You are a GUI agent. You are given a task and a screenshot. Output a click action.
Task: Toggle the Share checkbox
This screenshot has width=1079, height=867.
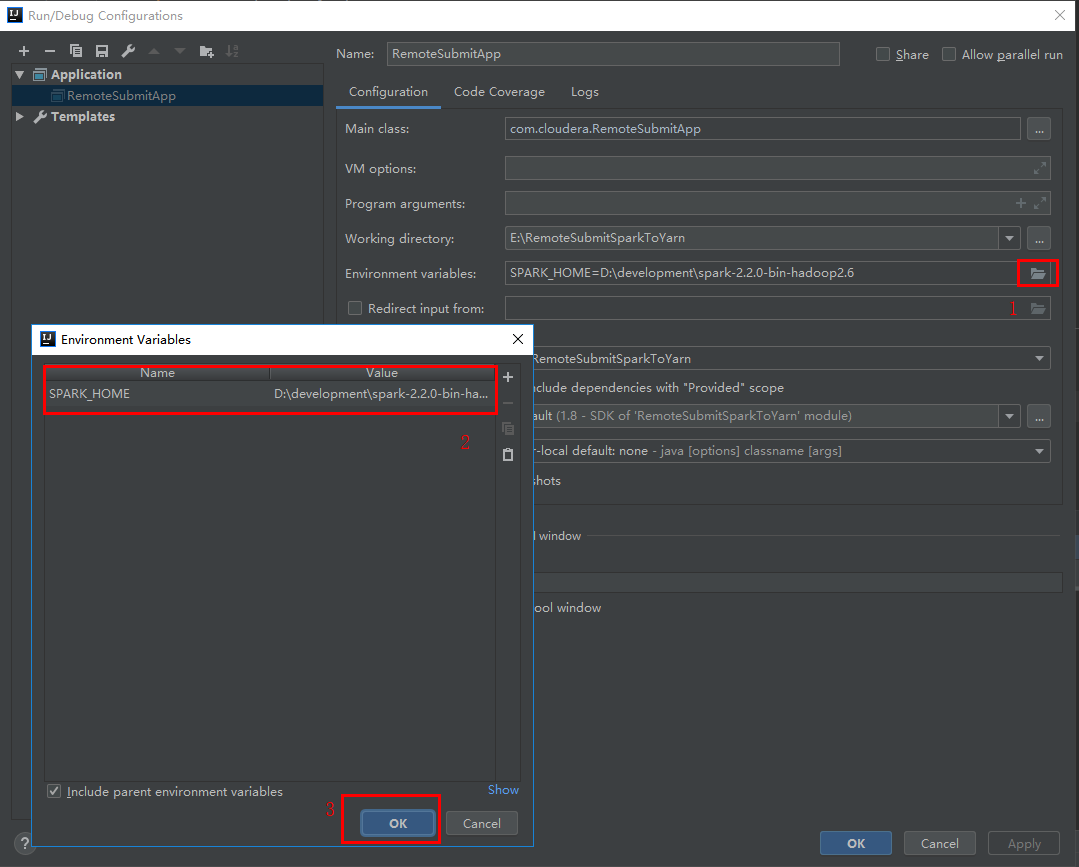pos(881,54)
